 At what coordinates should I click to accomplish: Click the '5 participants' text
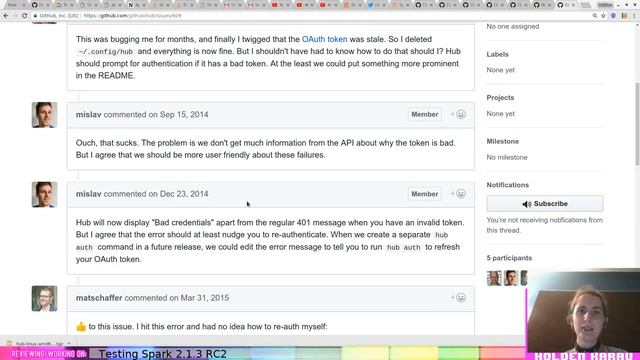click(x=509, y=258)
